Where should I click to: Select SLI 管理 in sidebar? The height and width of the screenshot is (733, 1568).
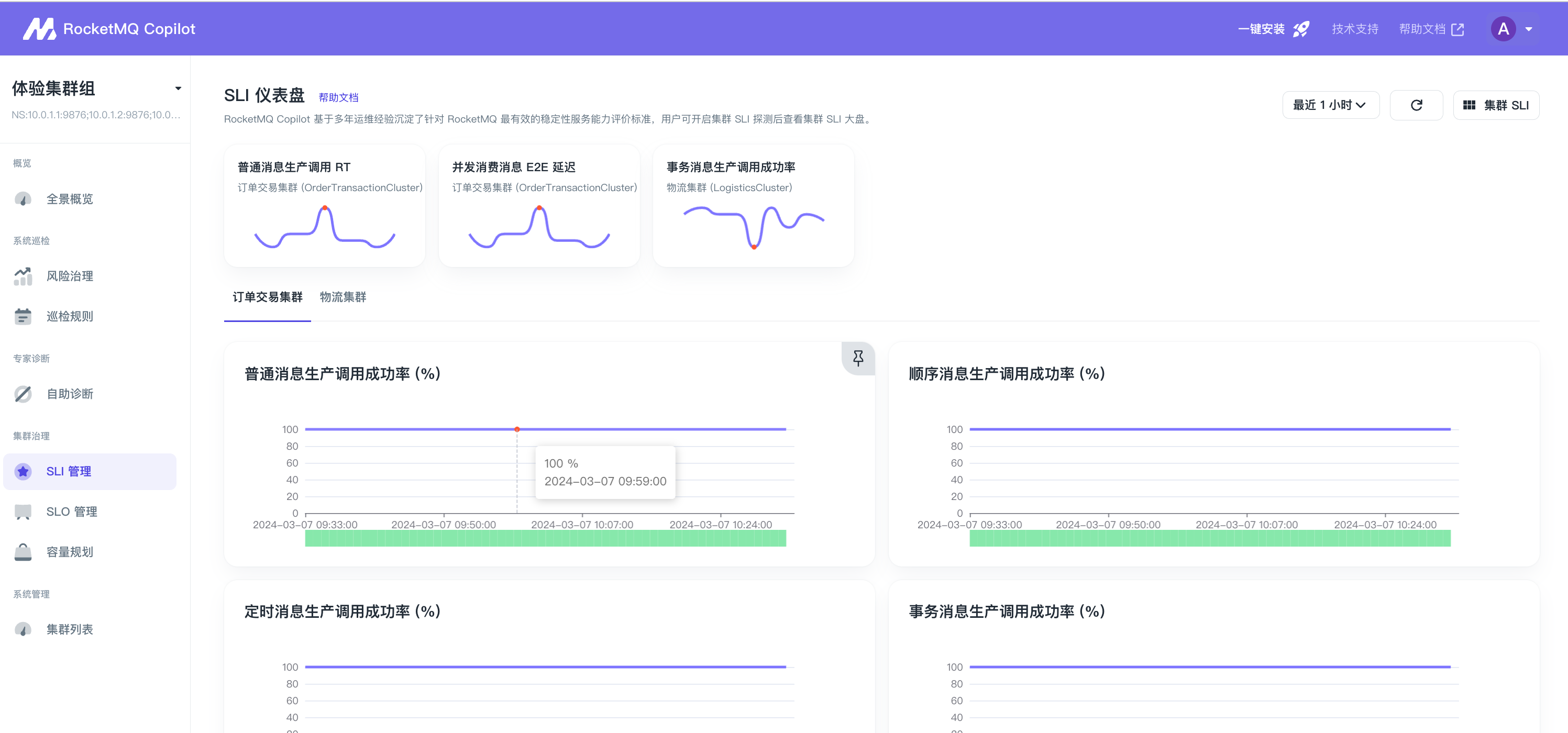pyautogui.click(x=90, y=471)
